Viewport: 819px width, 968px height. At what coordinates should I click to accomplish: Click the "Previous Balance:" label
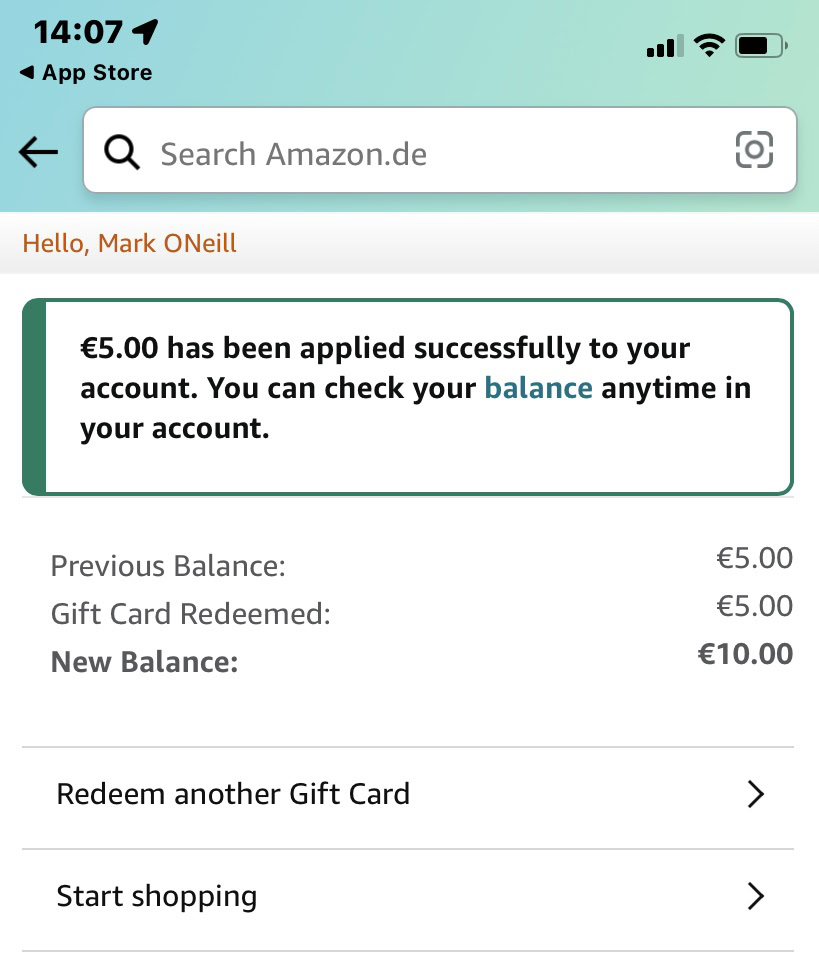(168, 567)
